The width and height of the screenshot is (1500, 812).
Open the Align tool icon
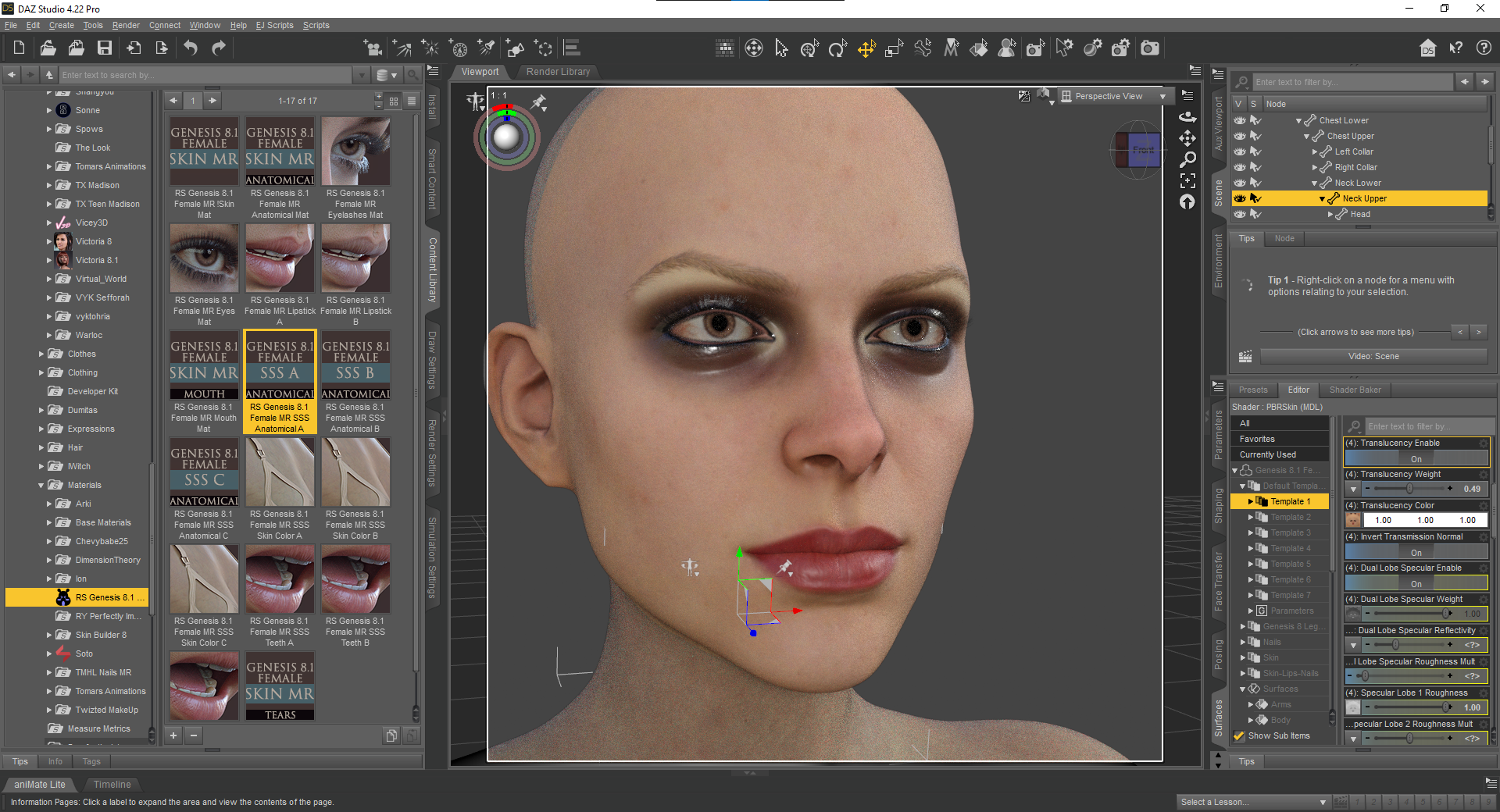[x=572, y=48]
